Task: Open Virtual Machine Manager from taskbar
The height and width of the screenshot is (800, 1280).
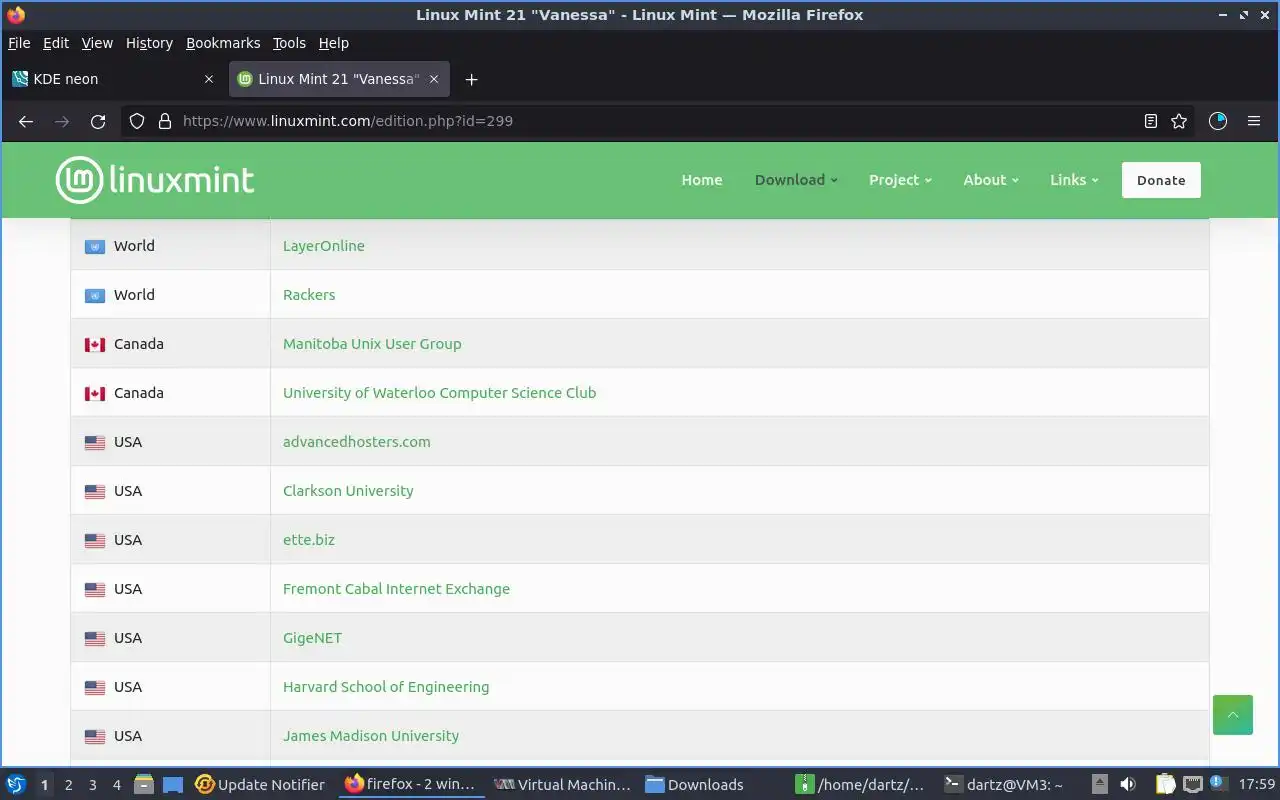Action: click(563, 785)
